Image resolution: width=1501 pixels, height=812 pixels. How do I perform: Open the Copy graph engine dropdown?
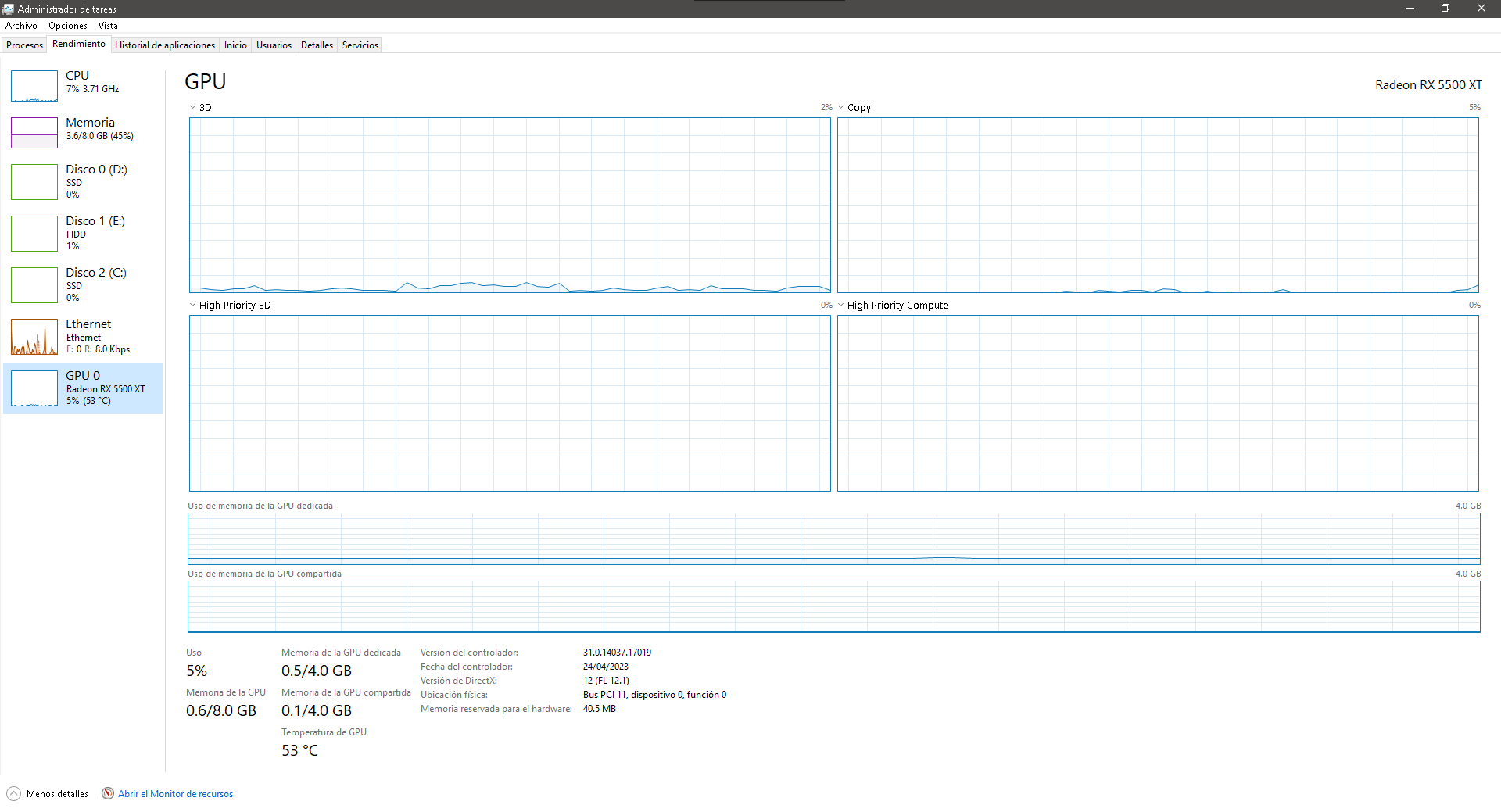tap(841, 108)
